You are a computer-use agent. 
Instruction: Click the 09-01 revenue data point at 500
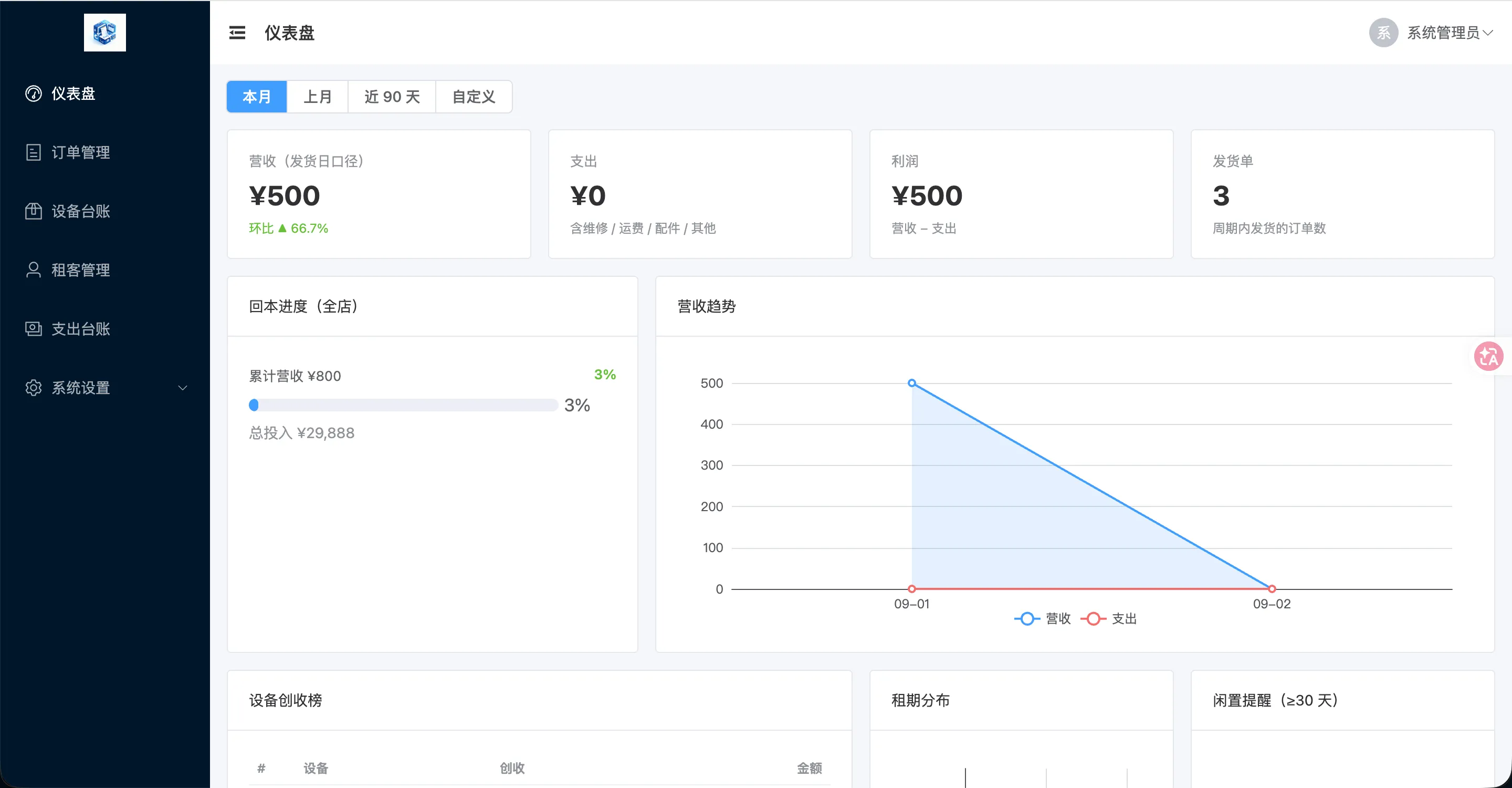pos(911,383)
